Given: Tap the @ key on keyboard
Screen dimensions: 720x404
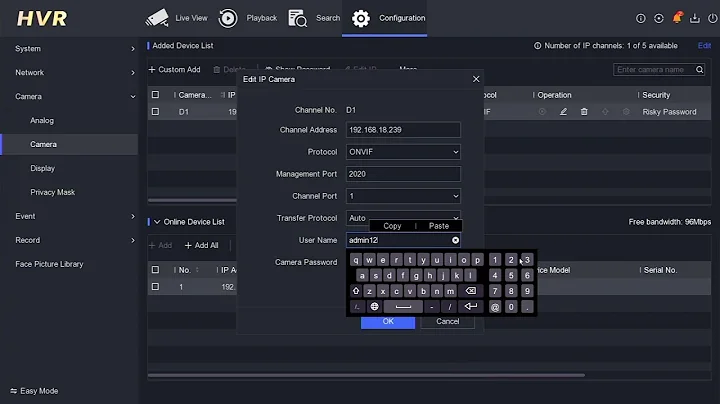Looking at the screenshot, I should tap(495, 307).
